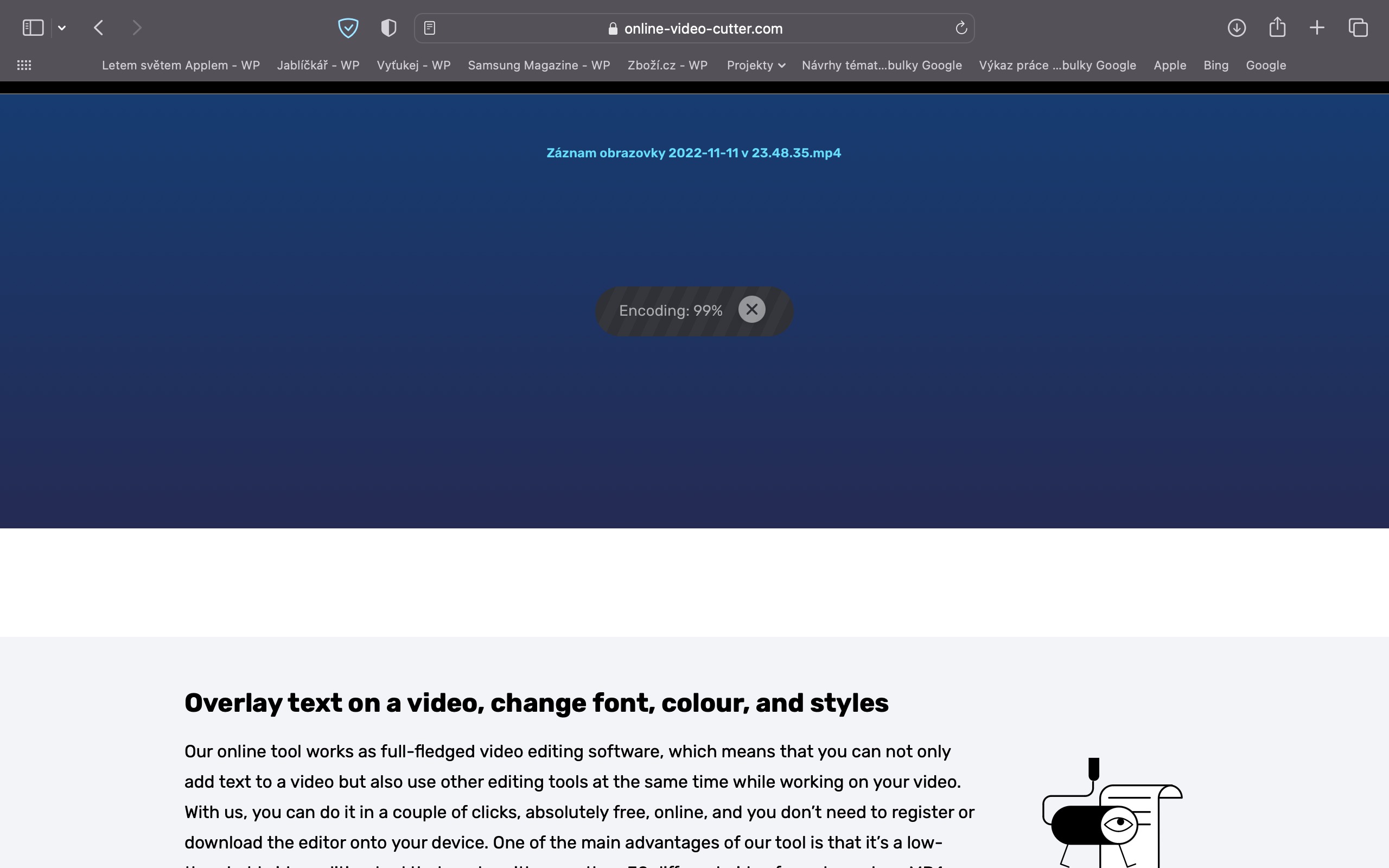The image size is (1389, 868).
Task: Click the AdGuard shield extension icon
Action: pos(348,28)
